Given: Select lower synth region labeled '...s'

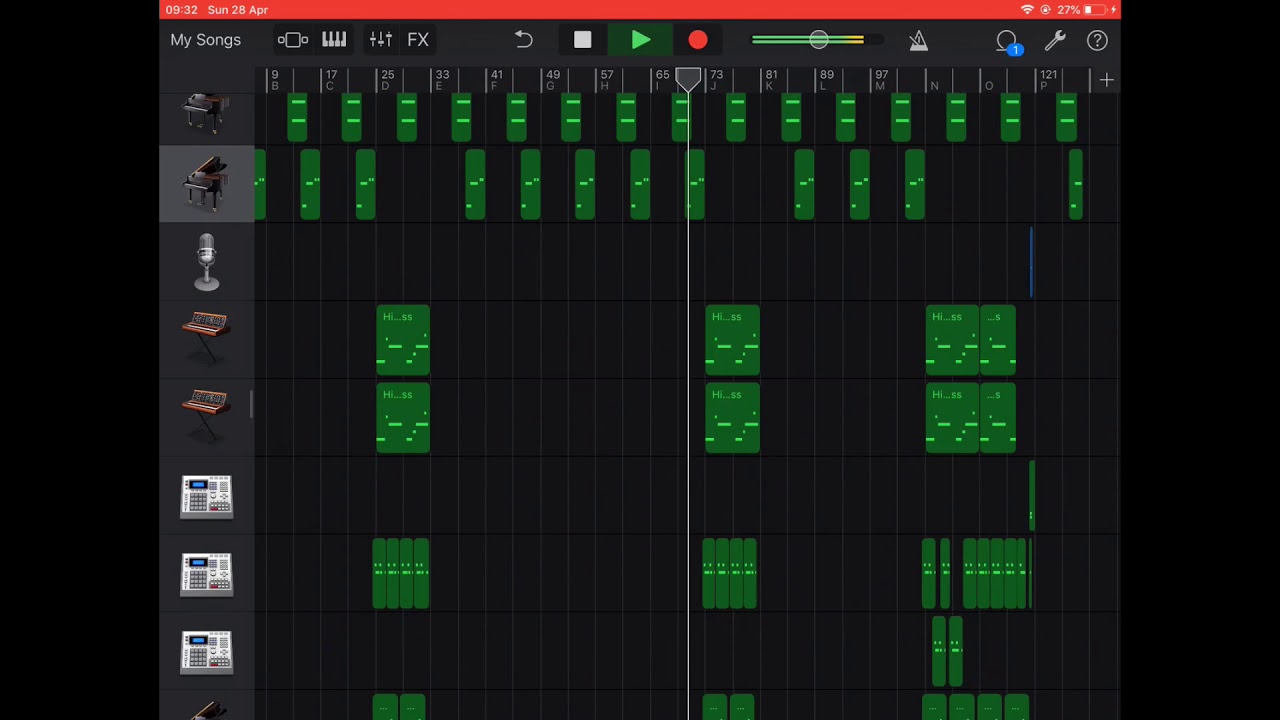Looking at the screenshot, I should tap(998, 418).
